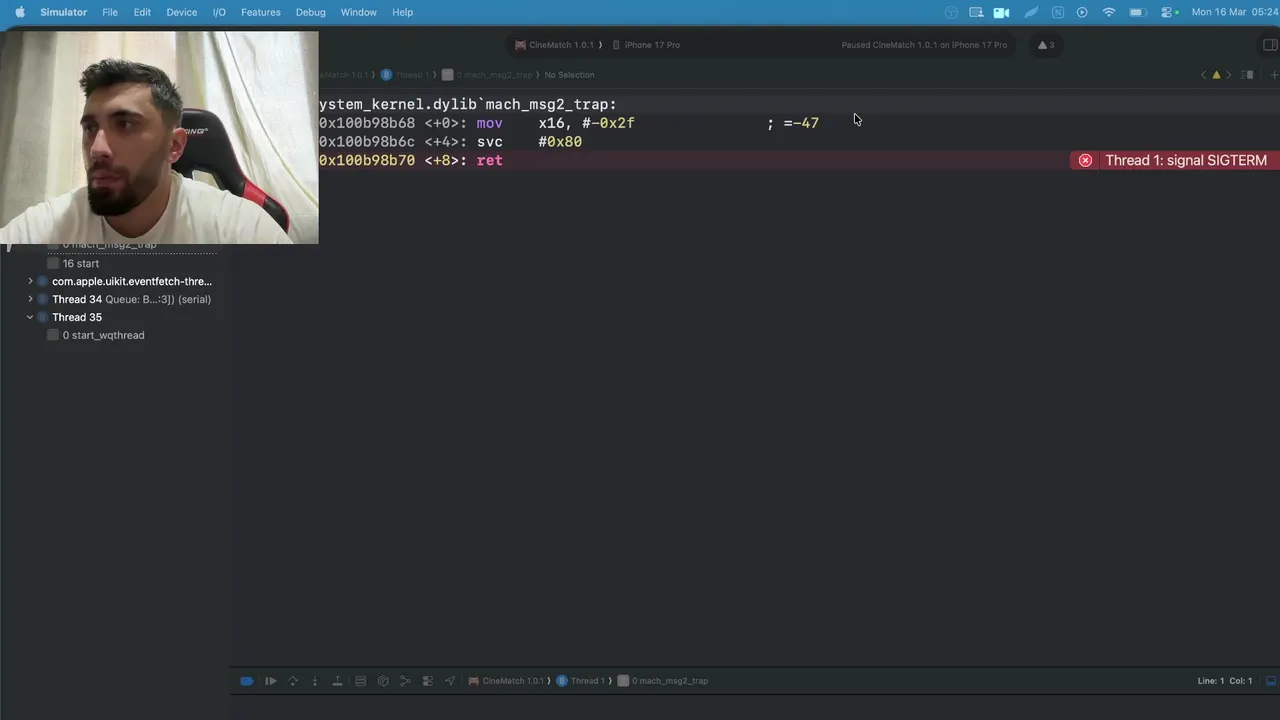Select the 16 start stack frame
Viewport: 1280px width, 720px height.
click(73, 263)
